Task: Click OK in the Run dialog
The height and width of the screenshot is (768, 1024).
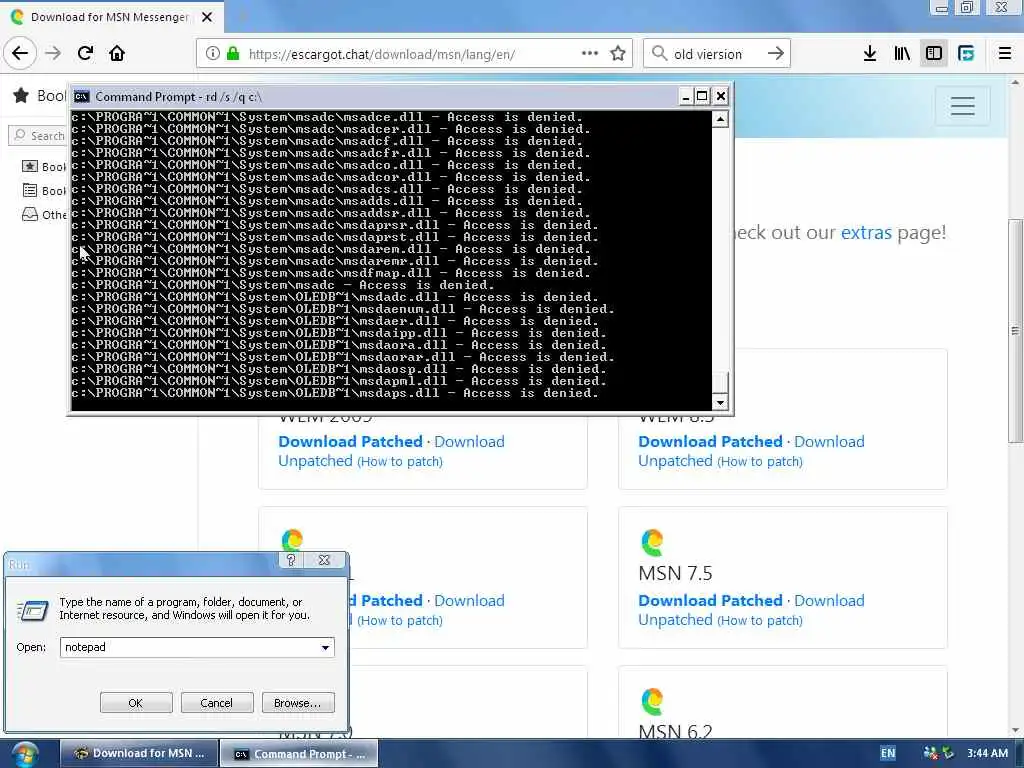Action: point(136,703)
